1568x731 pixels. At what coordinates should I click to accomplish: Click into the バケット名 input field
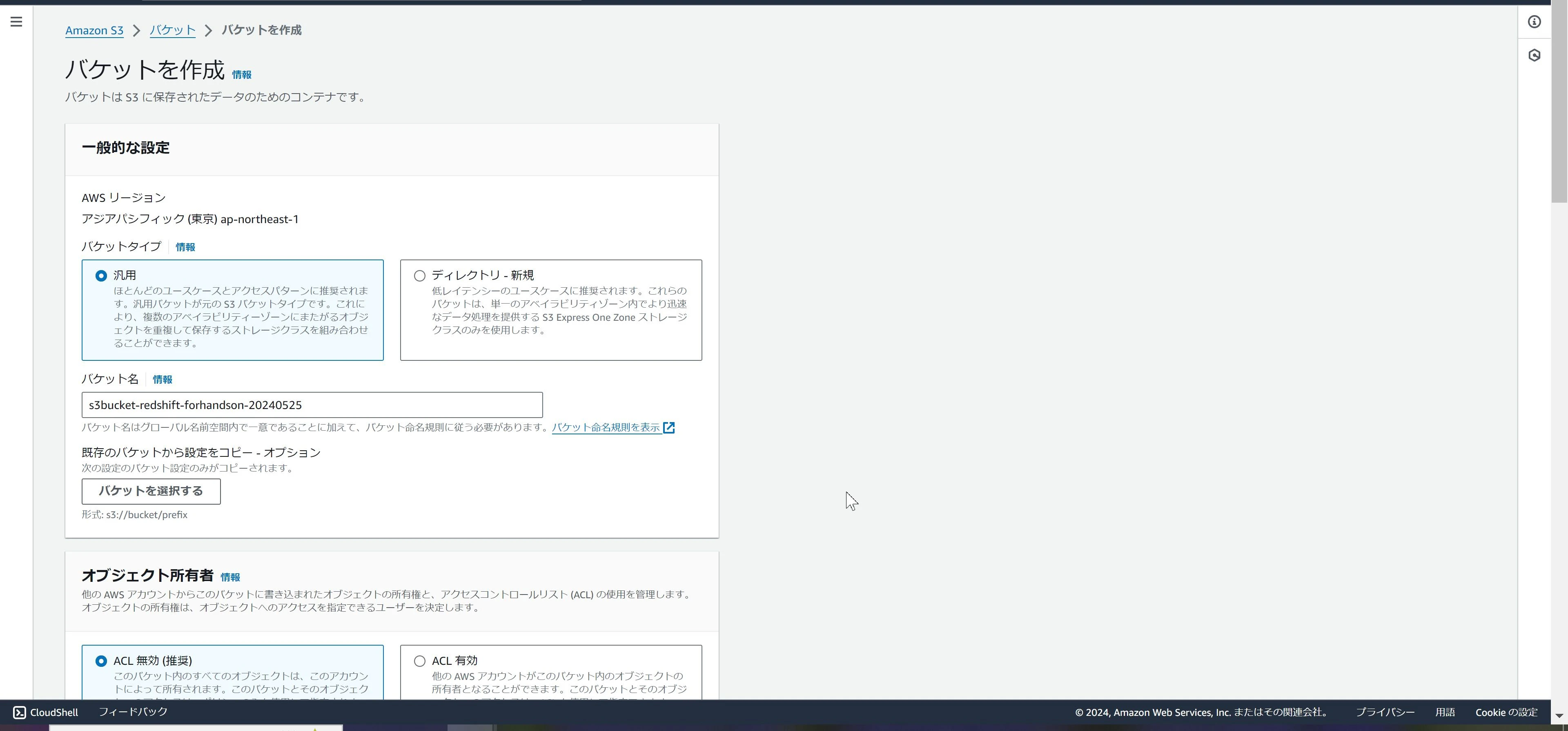[x=312, y=405]
